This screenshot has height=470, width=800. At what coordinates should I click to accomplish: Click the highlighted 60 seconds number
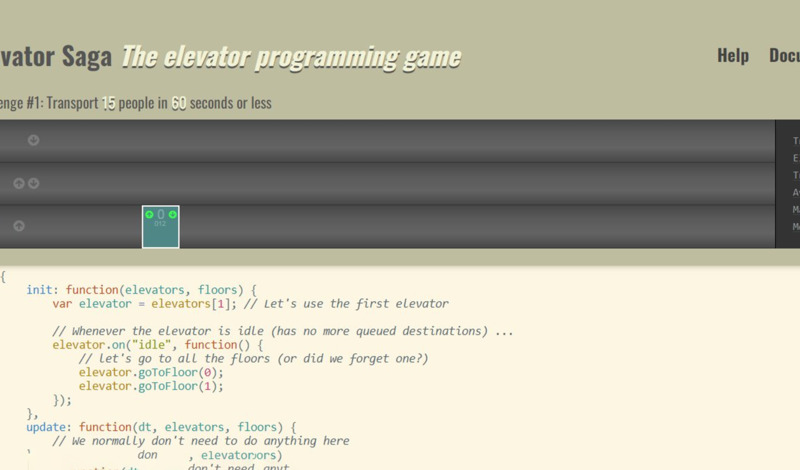click(x=178, y=103)
